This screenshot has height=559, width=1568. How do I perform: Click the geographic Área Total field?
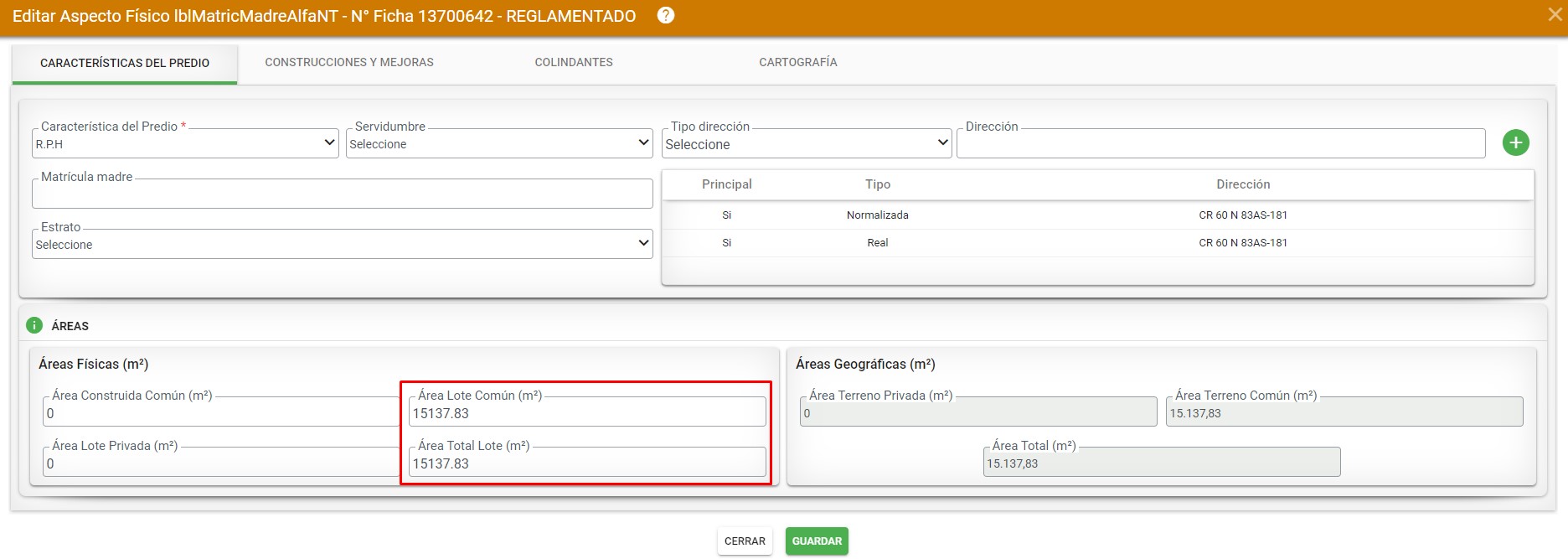click(1162, 463)
